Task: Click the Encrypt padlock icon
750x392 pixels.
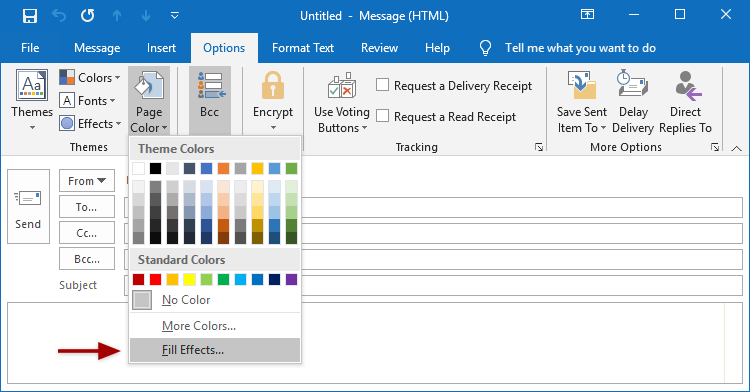Action: tap(273, 86)
